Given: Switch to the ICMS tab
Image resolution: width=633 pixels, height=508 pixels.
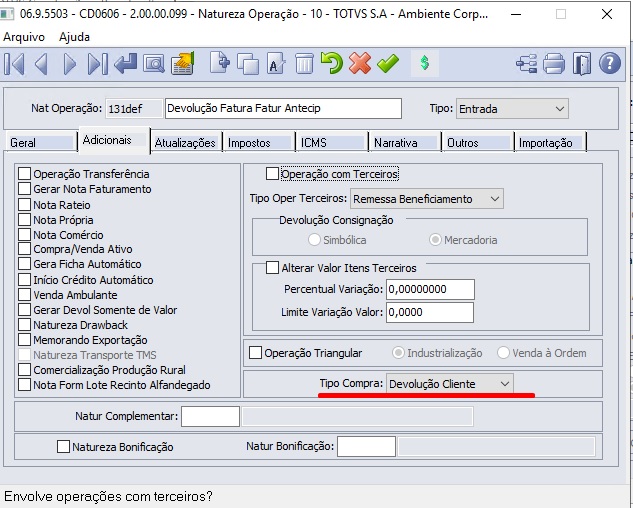Looking at the screenshot, I should [x=332, y=143].
